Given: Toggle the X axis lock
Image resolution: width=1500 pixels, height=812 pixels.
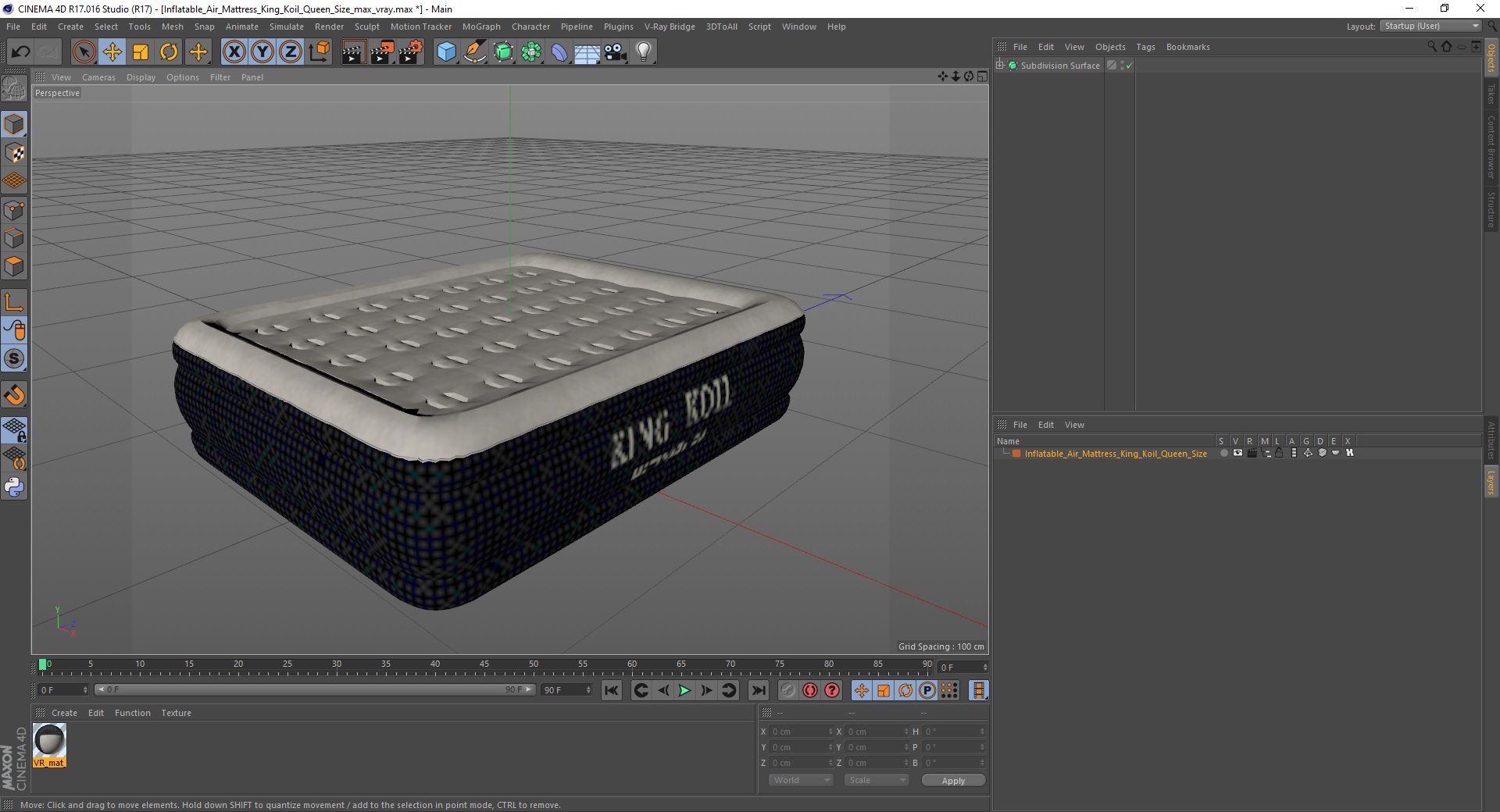Looking at the screenshot, I should pyautogui.click(x=234, y=52).
